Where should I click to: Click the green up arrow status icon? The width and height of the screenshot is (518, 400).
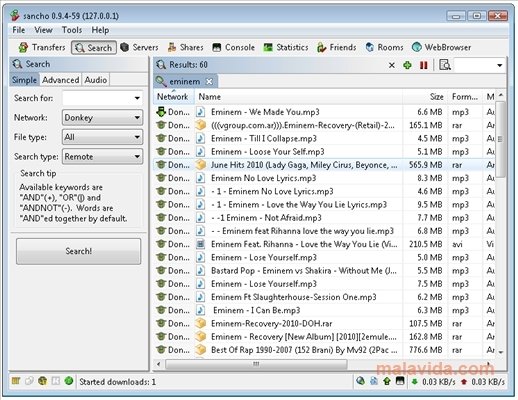click(387, 381)
